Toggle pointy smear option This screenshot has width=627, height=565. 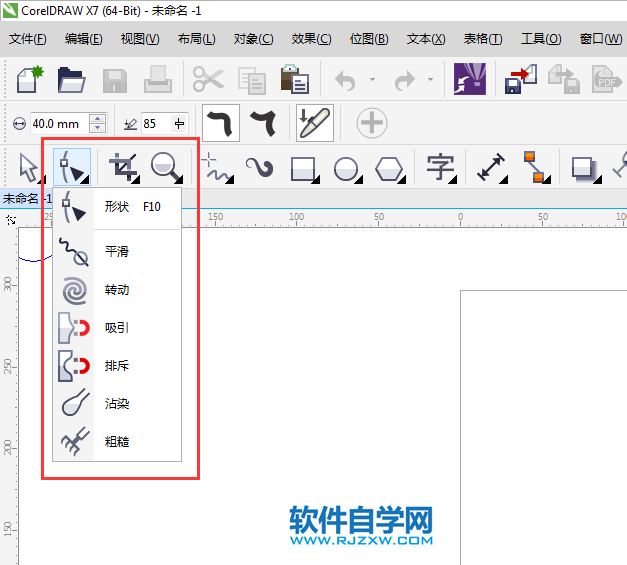(264, 123)
